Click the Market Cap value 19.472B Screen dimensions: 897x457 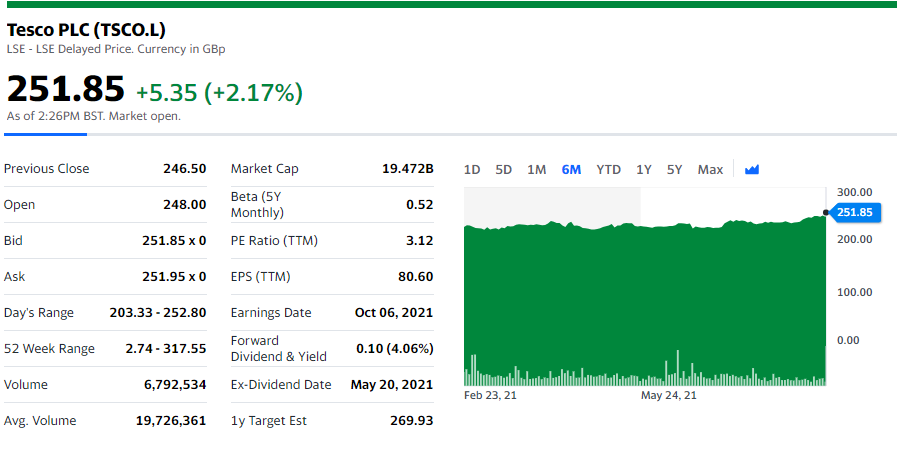pyautogui.click(x=408, y=169)
